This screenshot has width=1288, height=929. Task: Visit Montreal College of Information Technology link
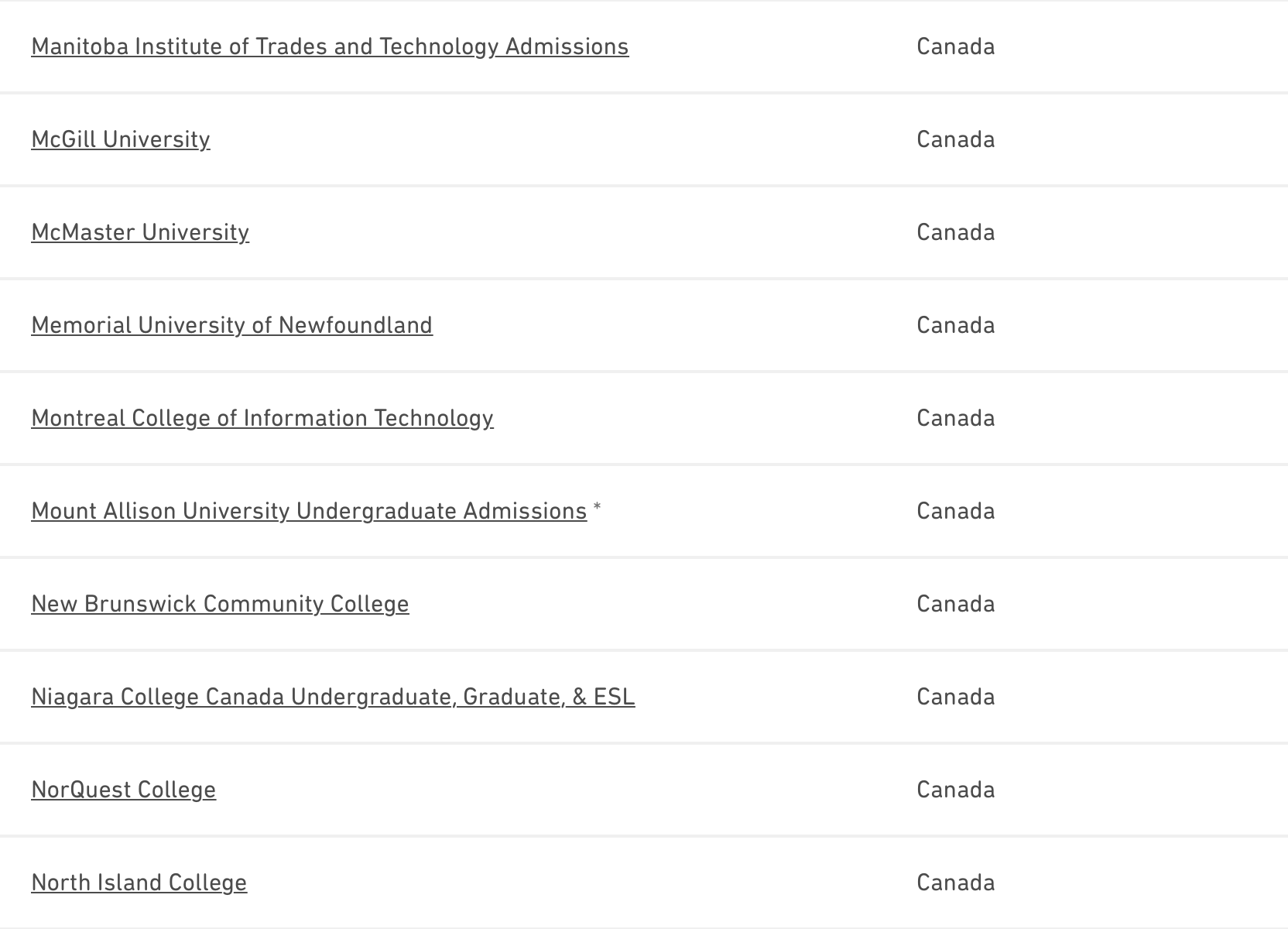coord(262,418)
